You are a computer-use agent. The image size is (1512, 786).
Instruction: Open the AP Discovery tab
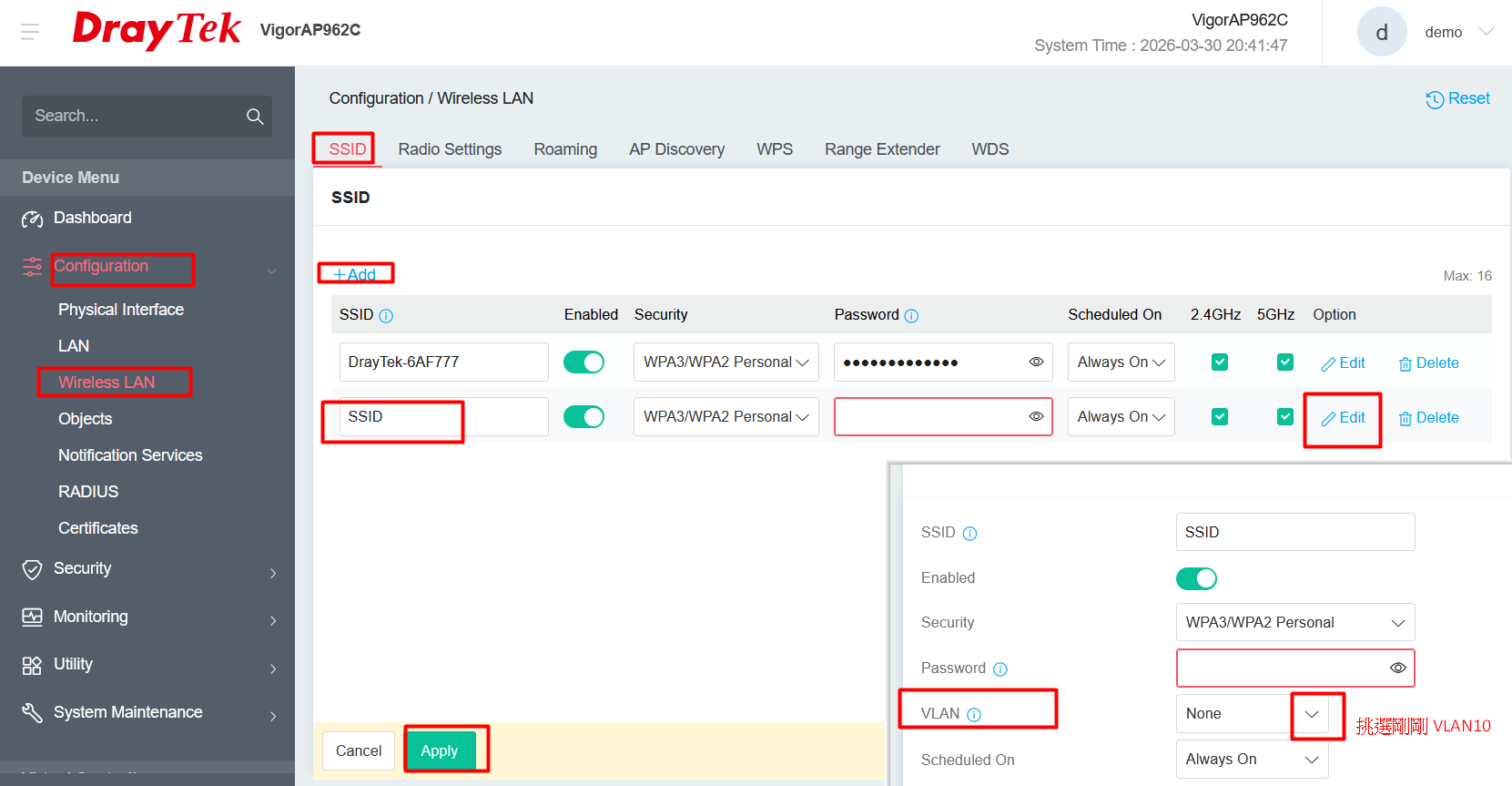coord(676,149)
